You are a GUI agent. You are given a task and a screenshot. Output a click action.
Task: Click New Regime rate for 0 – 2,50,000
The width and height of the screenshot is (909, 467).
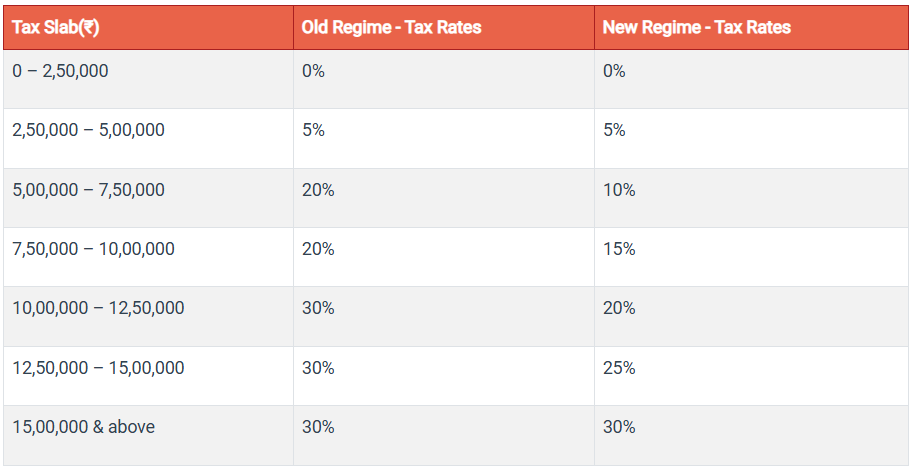614,72
